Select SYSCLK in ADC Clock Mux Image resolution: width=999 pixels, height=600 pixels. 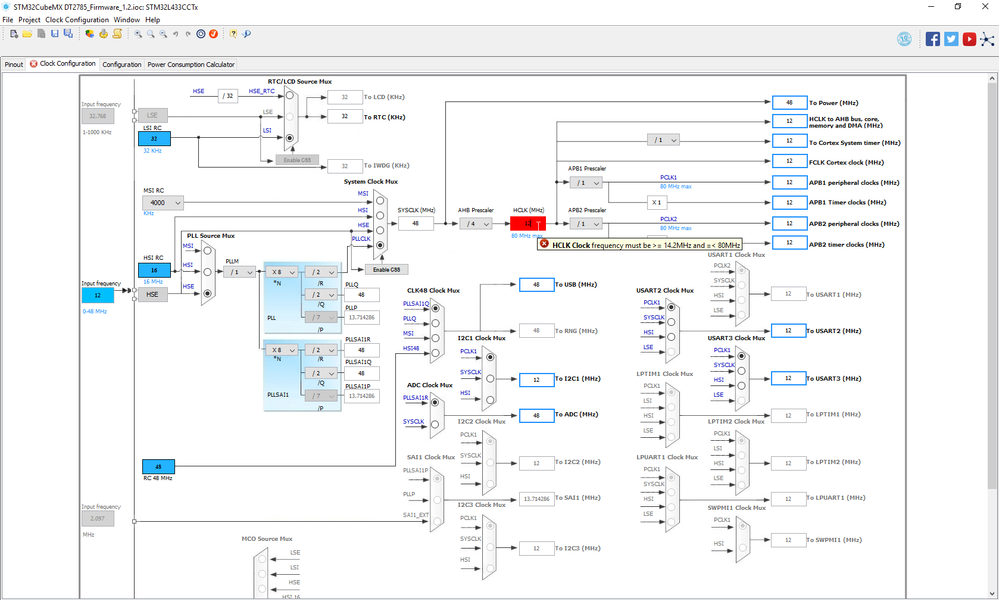[435, 424]
